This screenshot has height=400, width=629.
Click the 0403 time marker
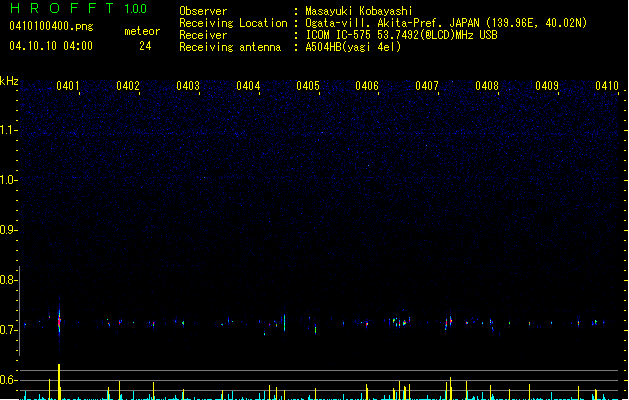tap(188, 86)
